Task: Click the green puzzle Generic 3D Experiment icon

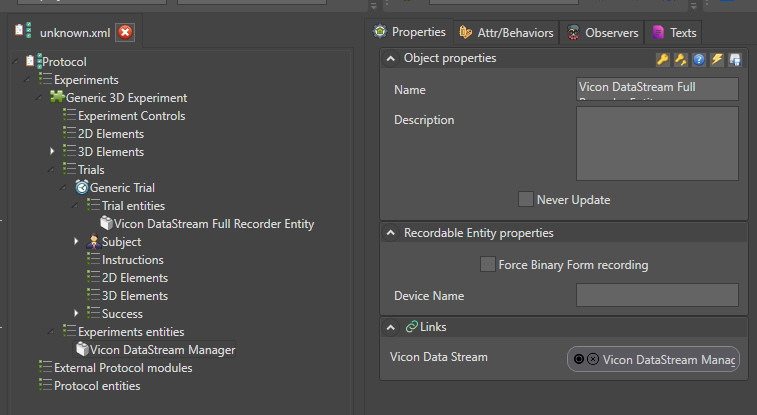Action: point(57,98)
